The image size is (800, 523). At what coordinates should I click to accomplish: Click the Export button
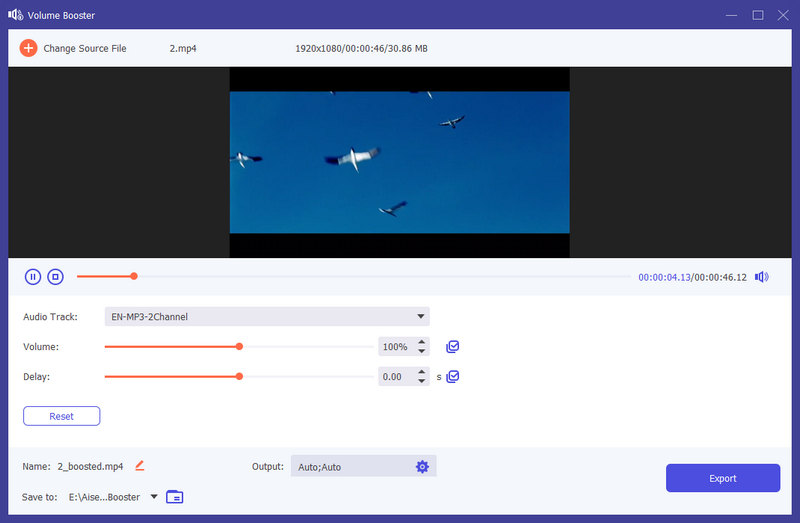[x=723, y=478]
